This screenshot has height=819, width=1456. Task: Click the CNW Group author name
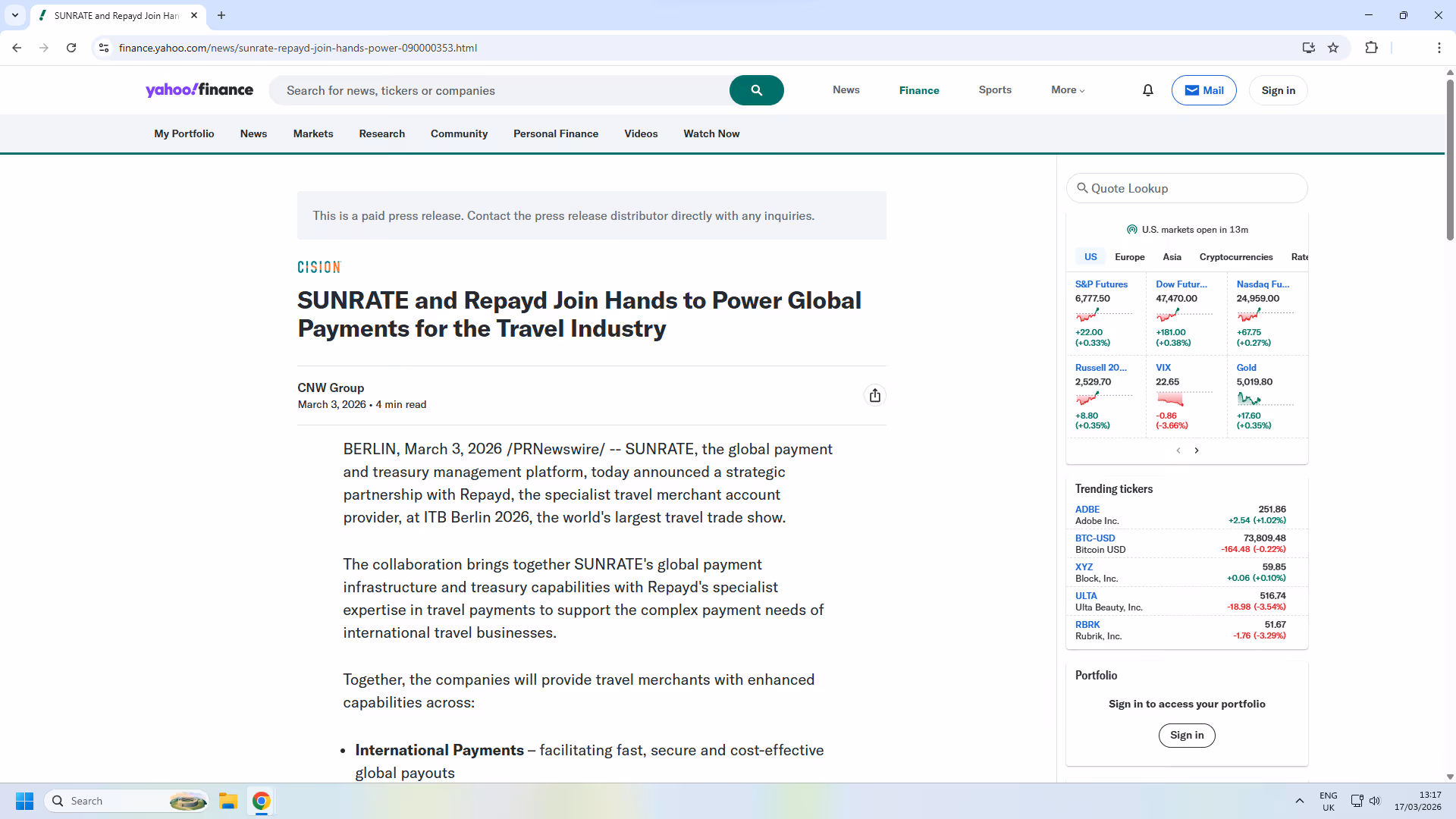(331, 388)
